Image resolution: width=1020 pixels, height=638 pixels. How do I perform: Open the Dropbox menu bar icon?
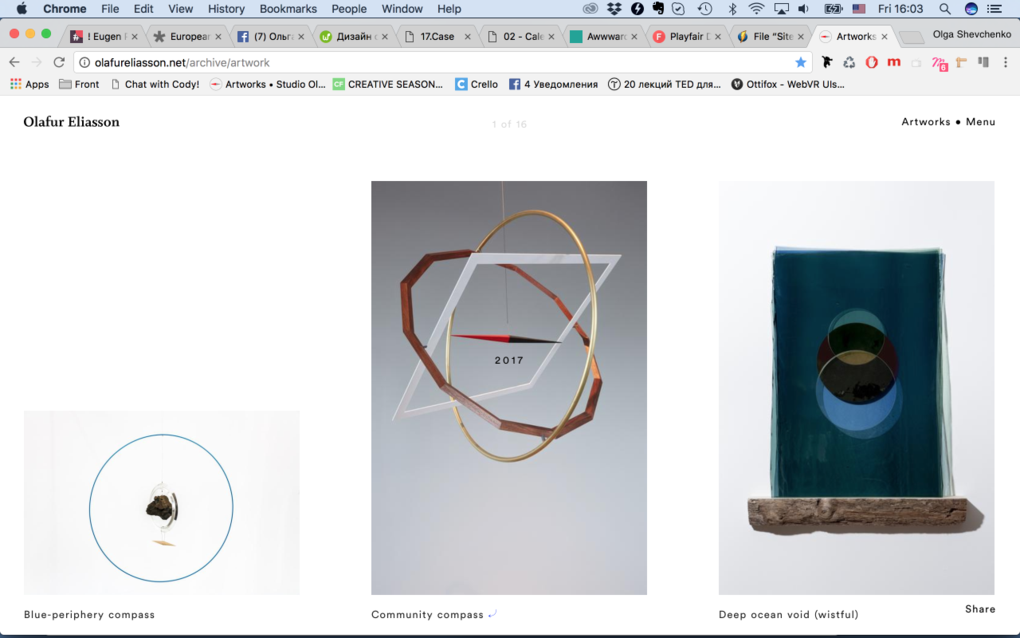(x=614, y=9)
